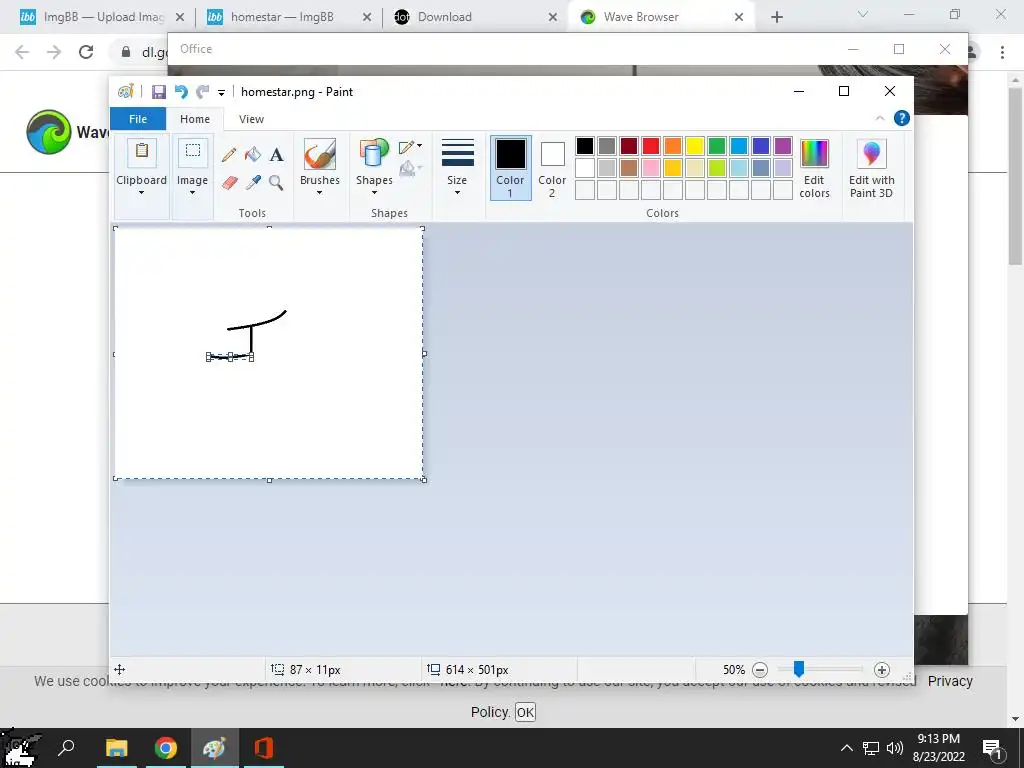
Task: Select the Text tool
Action: [x=276, y=155]
